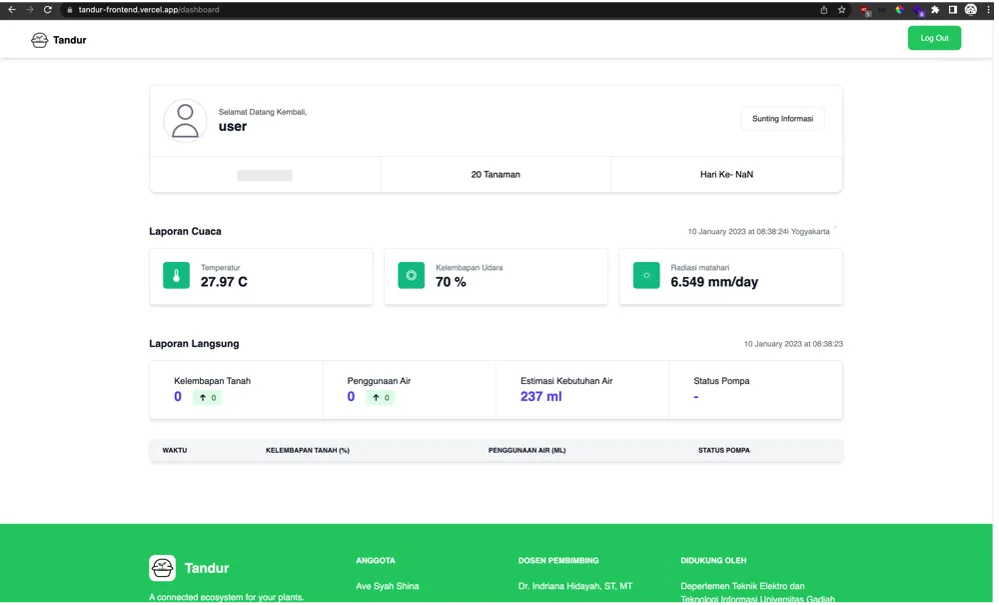Bookmark the page via the star icon

(842, 9)
